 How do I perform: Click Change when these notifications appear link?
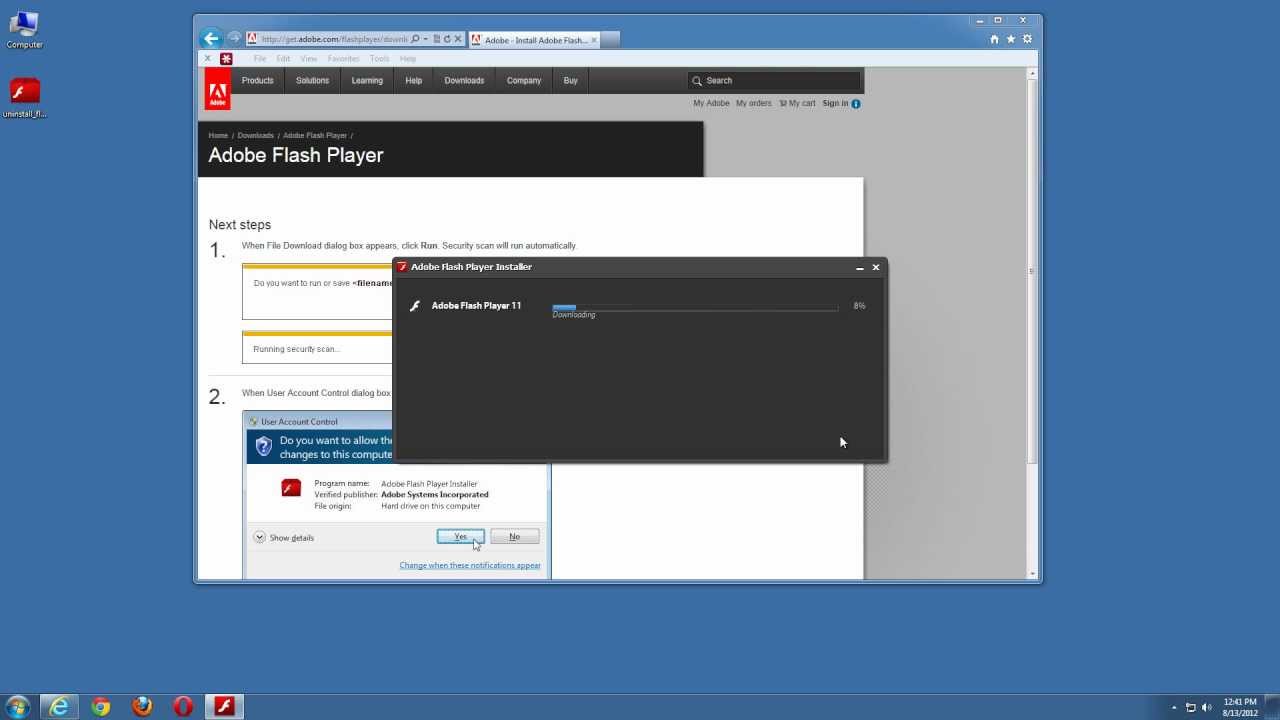tap(470, 566)
